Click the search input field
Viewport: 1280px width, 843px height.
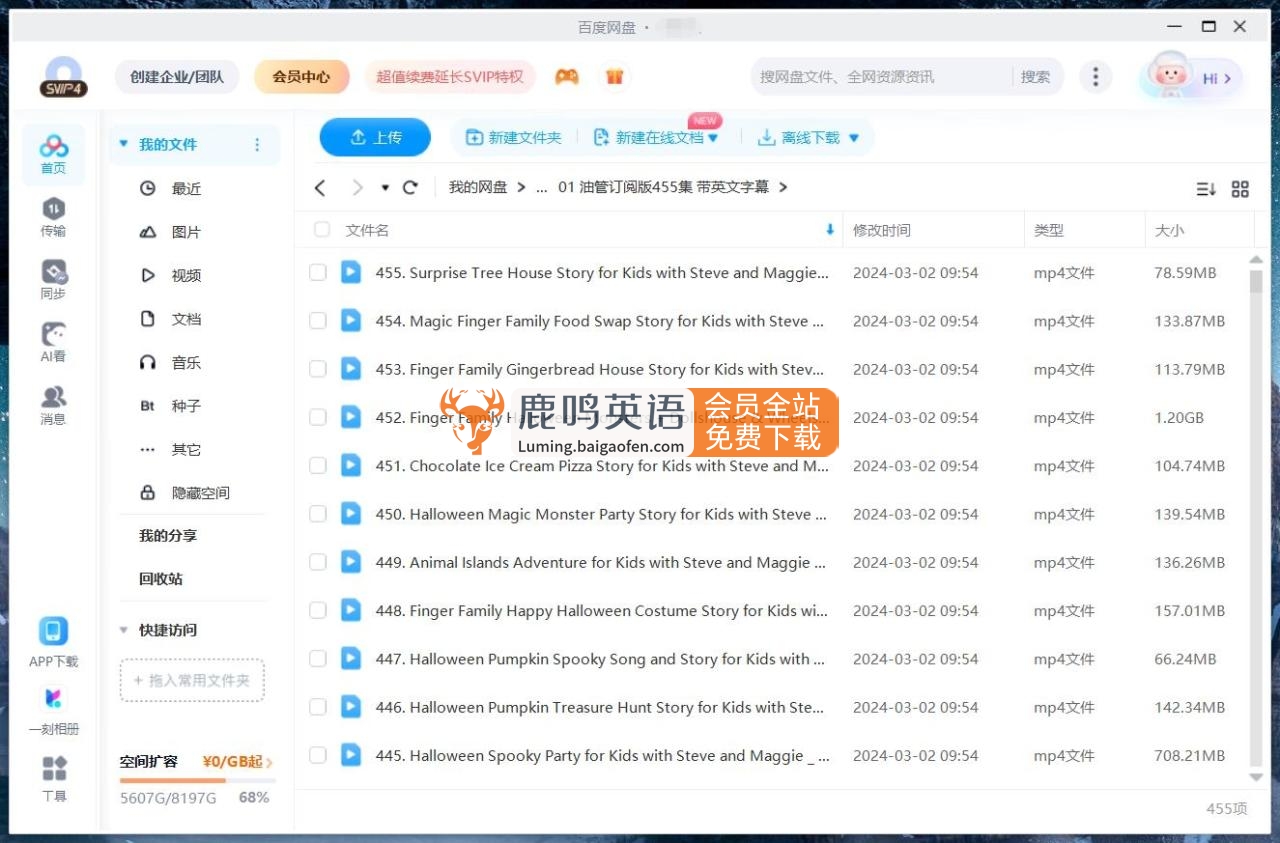pyautogui.click(x=882, y=77)
